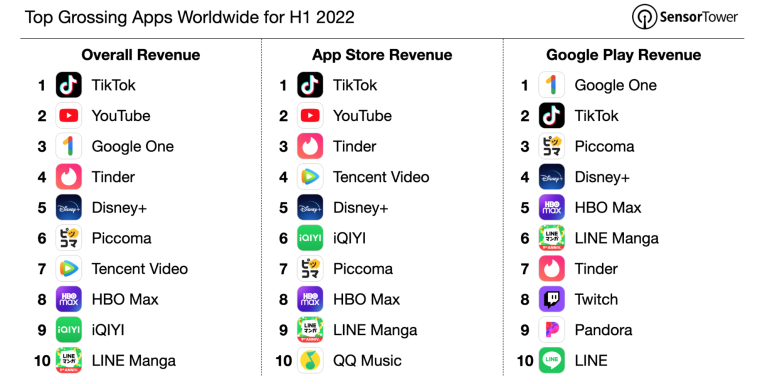Click the Disney+ icon under App Store Revenue
Image resolution: width=760 pixels, height=384 pixels.
310,208
